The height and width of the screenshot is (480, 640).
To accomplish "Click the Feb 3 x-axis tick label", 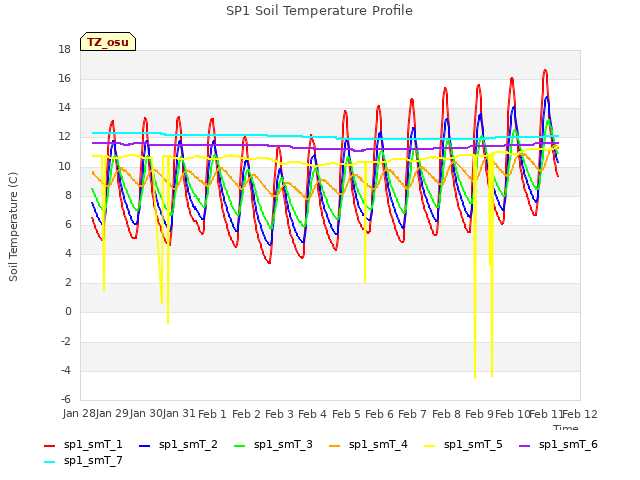I will pyautogui.click(x=279, y=414).
